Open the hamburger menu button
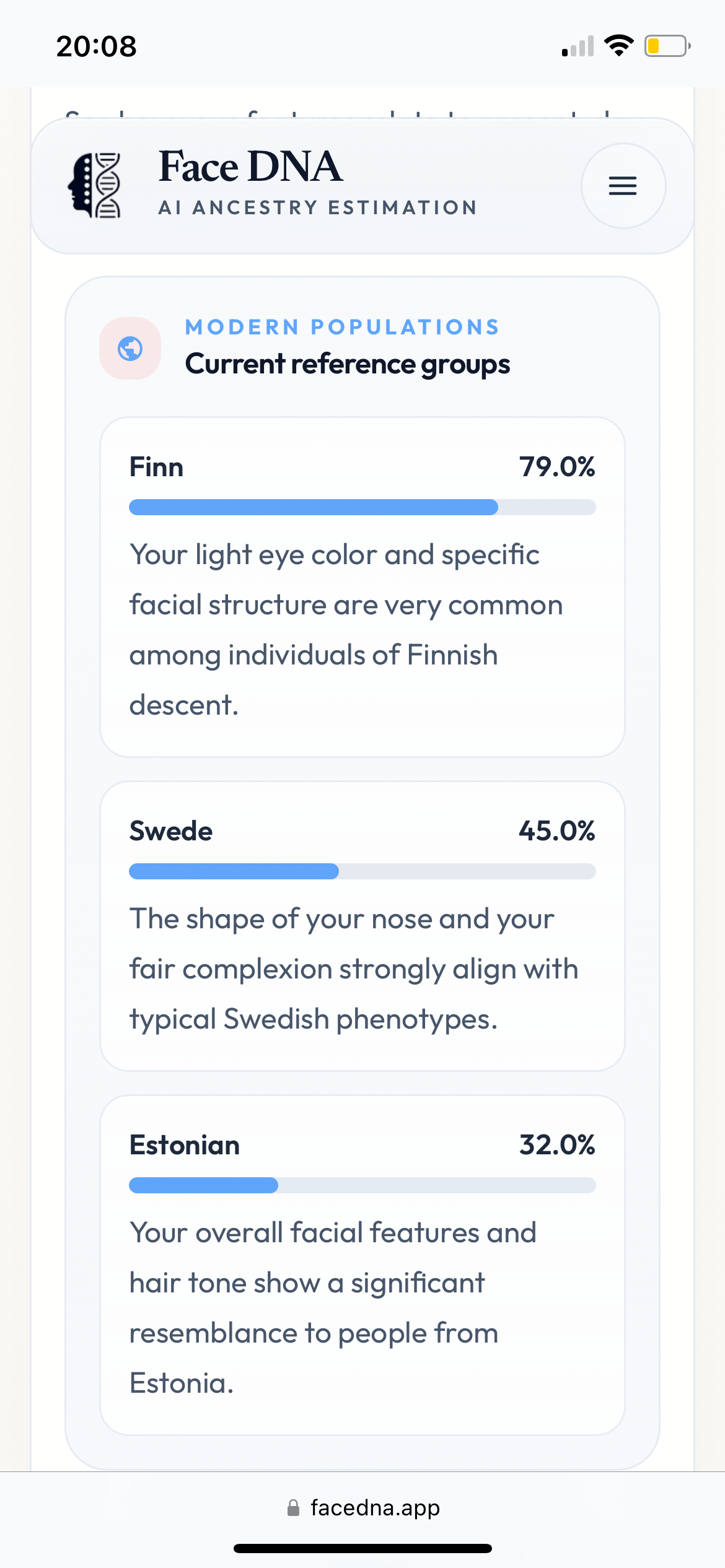This screenshot has height=1568, width=725. click(623, 186)
